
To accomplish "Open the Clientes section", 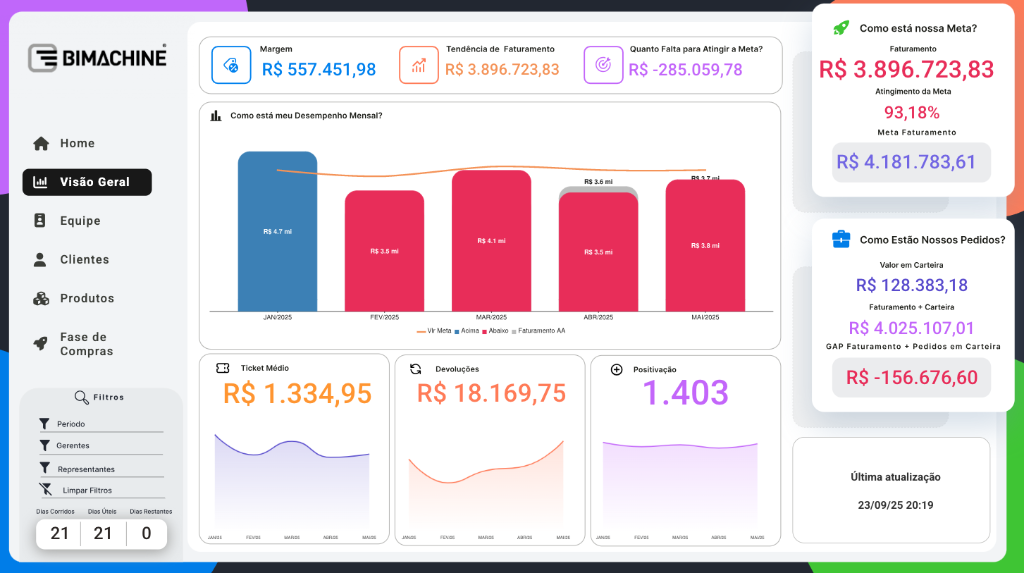I will tap(83, 260).
